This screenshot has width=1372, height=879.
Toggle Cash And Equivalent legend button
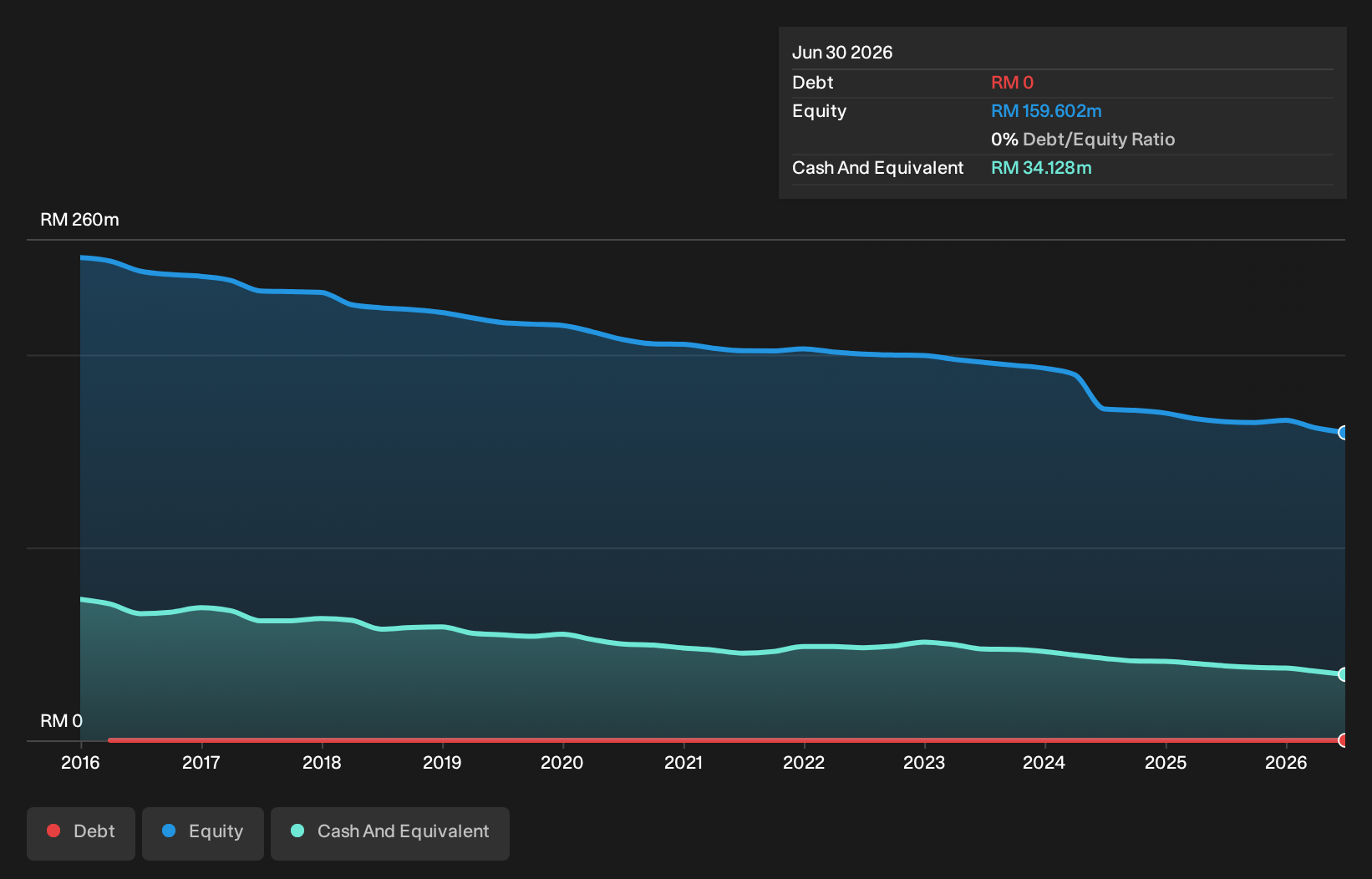click(390, 833)
